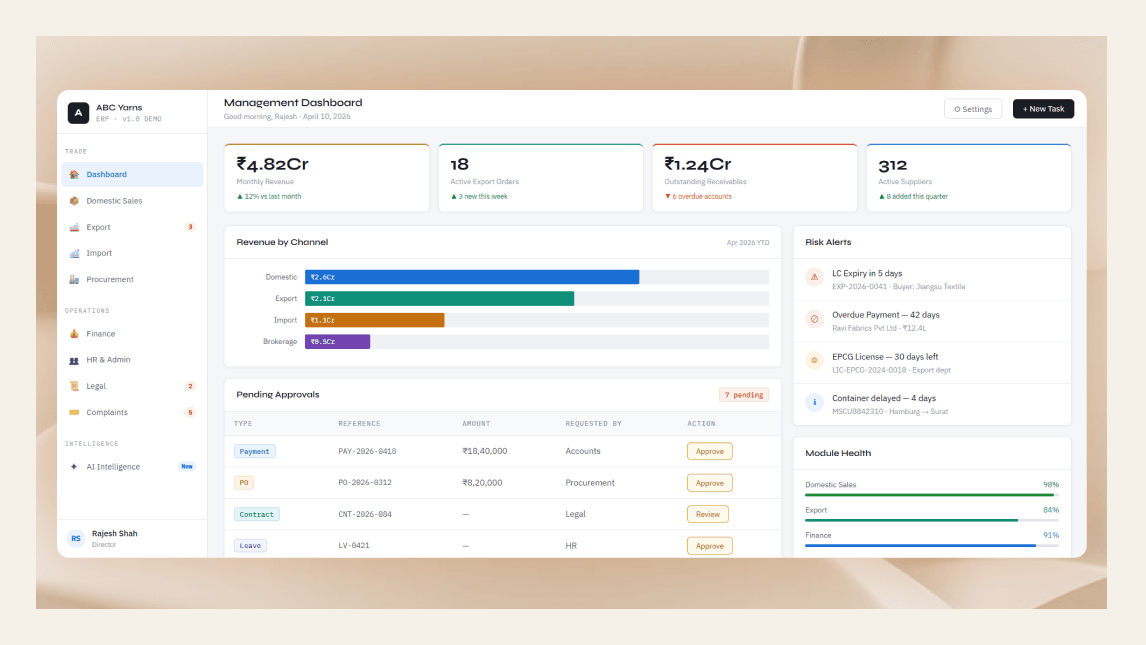The width and height of the screenshot is (1146, 645).
Task: Click the Outstanding Receivables card
Action: pos(755,178)
